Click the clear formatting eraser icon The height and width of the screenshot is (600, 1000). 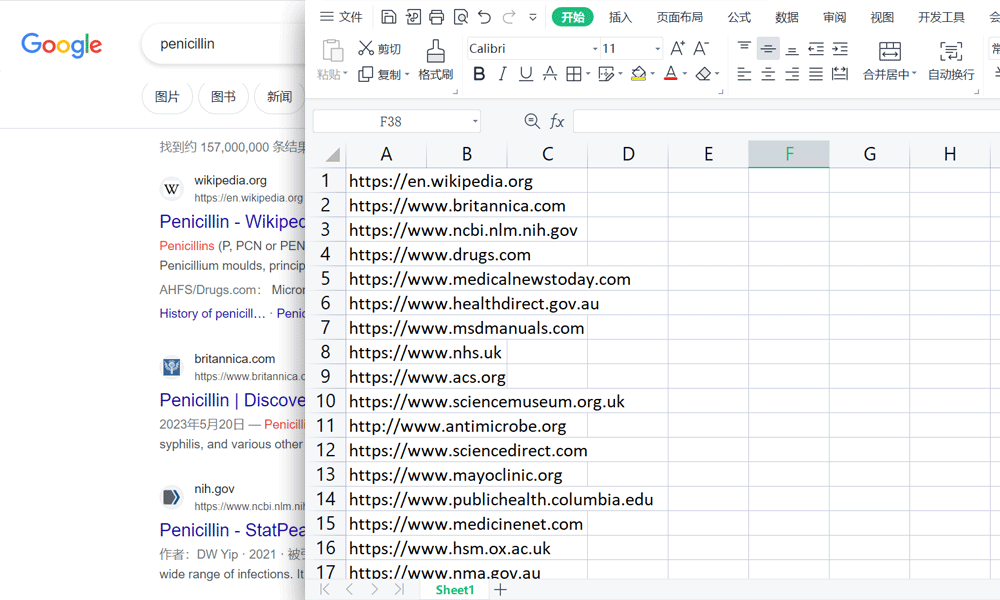point(703,74)
